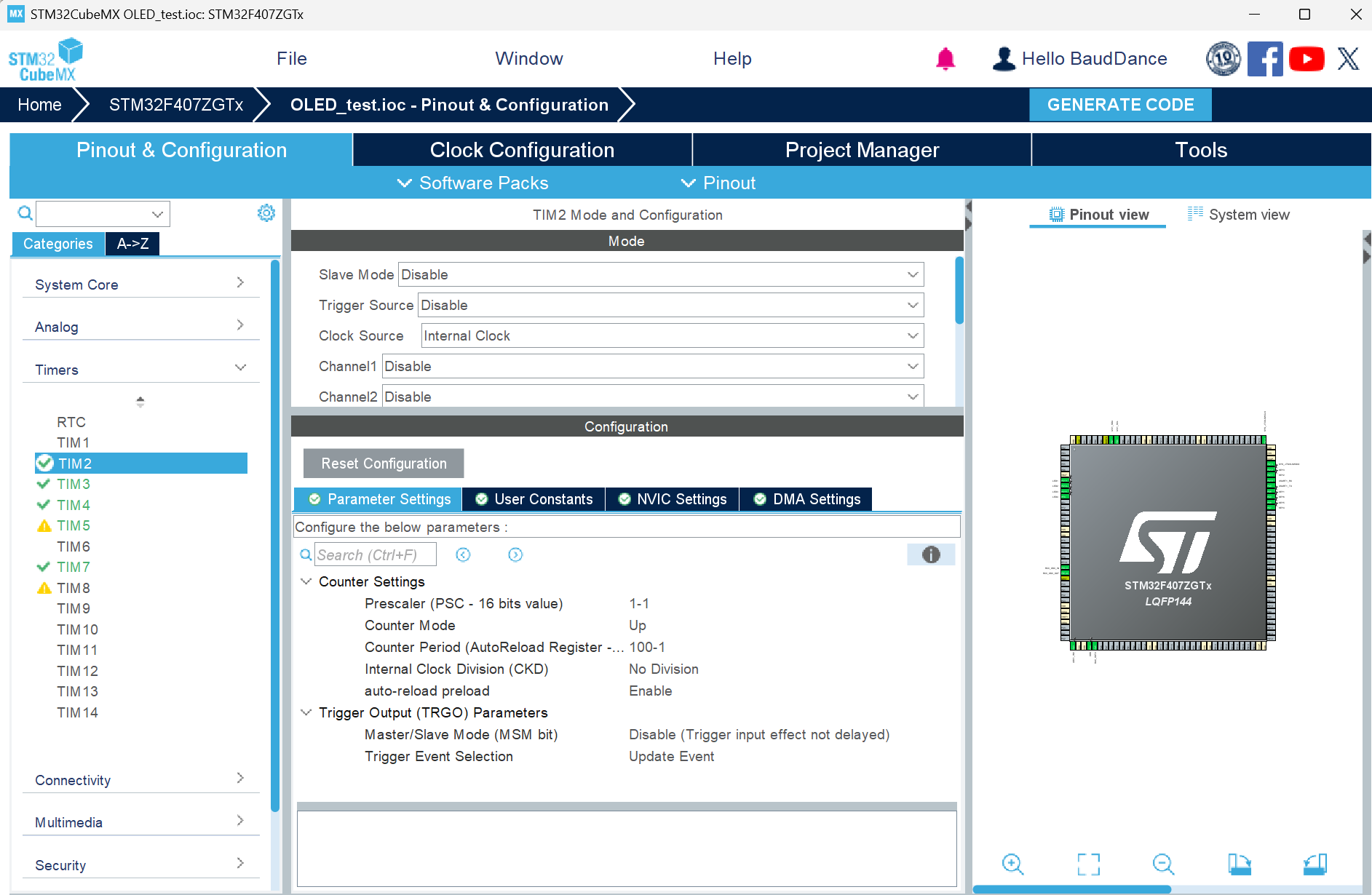Go to the next search result arrow
Viewport: 1372px width, 895px height.
[x=515, y=555]
